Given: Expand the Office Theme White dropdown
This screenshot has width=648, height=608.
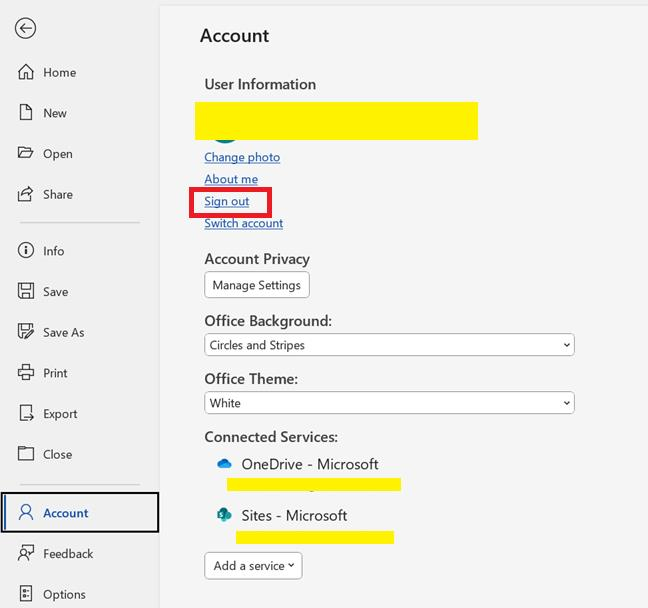Looking at the screenshot, I should pyautogui.click(x=389, y=403).
